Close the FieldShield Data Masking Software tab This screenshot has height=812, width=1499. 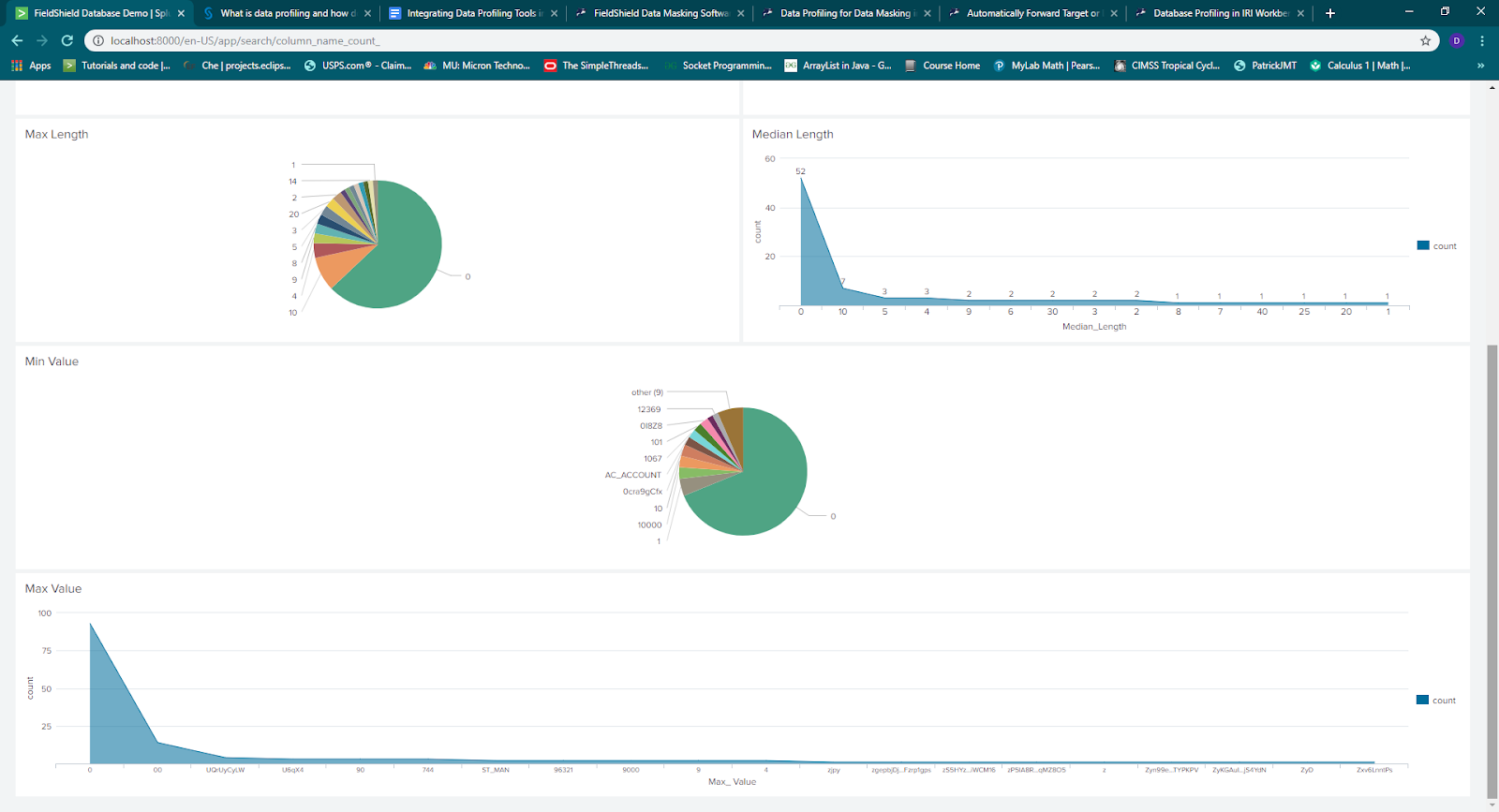741,13
